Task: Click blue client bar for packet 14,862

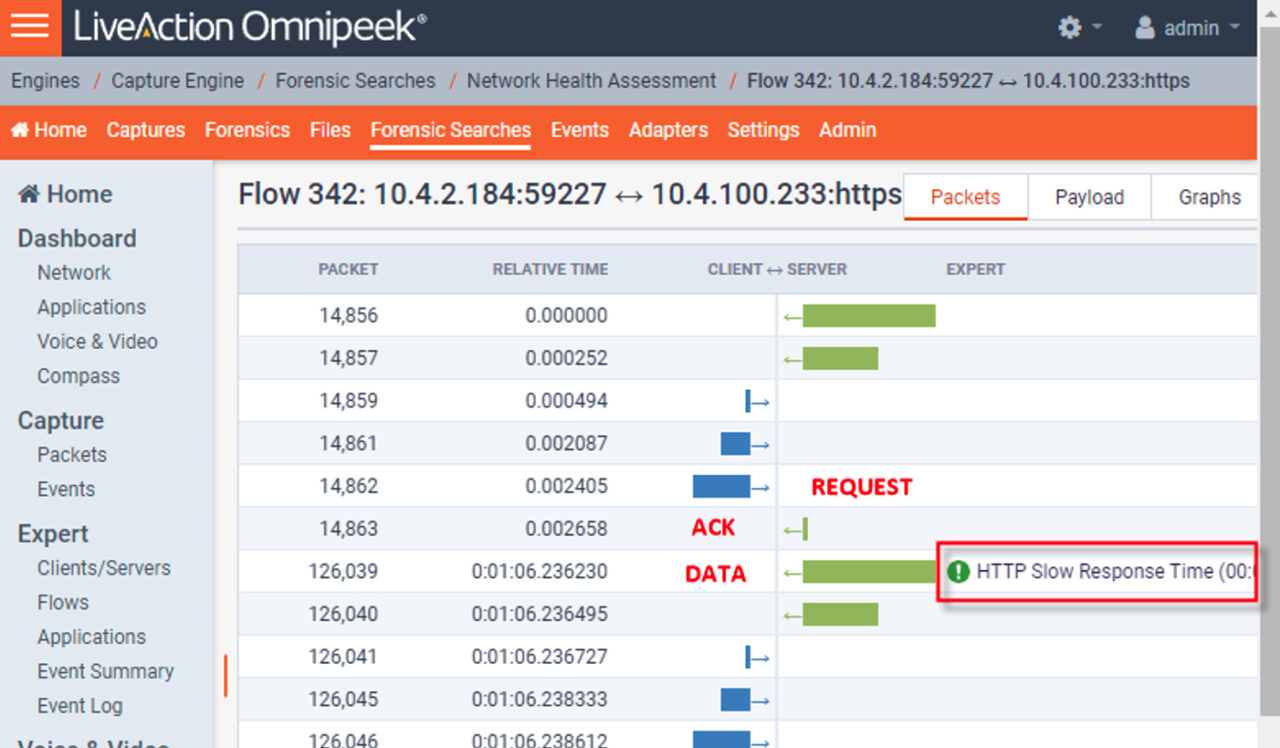Action: pos(721,487)
